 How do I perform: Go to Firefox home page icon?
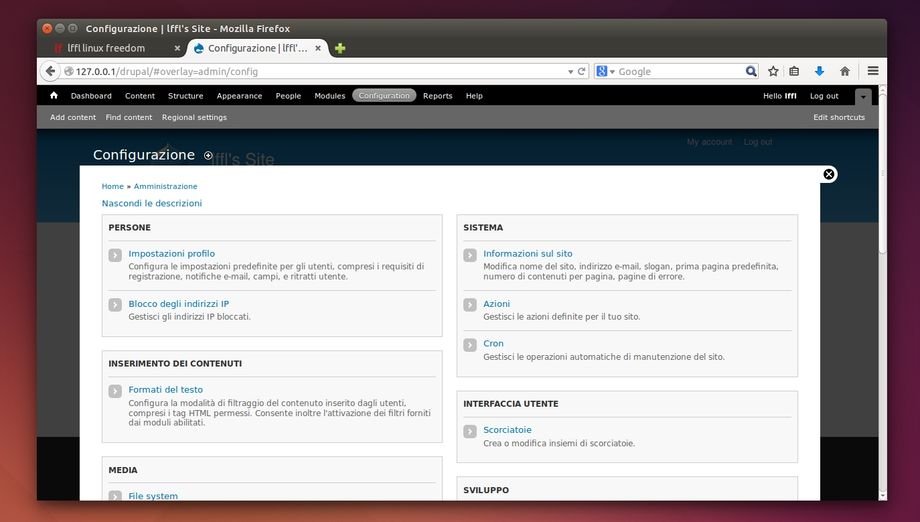pyautogui.click(x=844, y=71)
